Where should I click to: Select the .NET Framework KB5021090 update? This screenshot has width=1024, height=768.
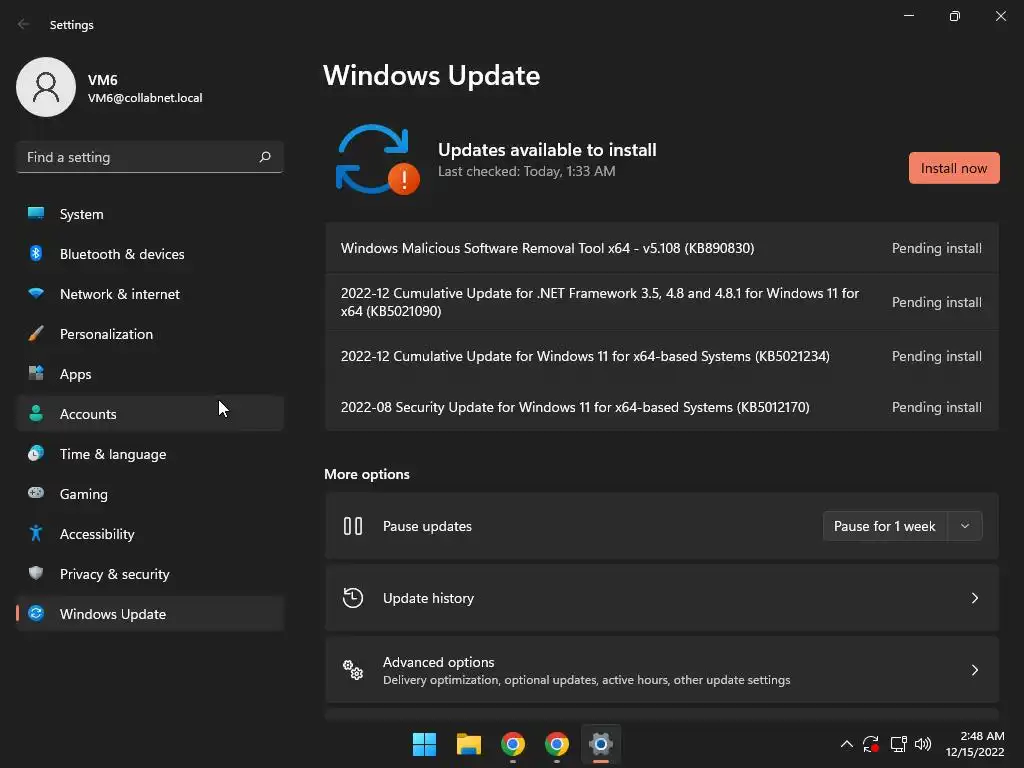coord(662,302)
